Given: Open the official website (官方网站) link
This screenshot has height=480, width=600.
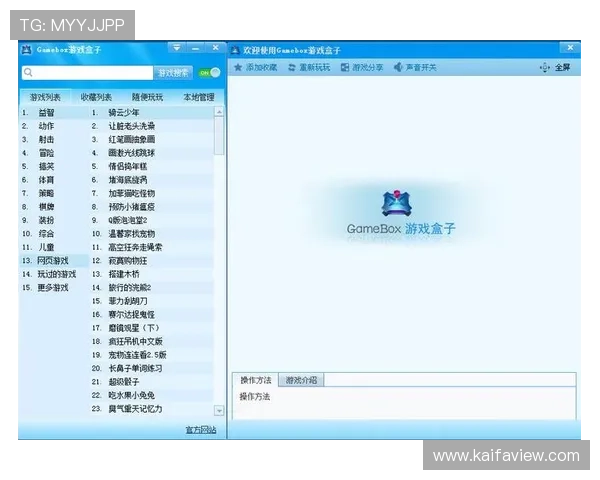Looking at the screenshot, I should click(x=201, y=430).
